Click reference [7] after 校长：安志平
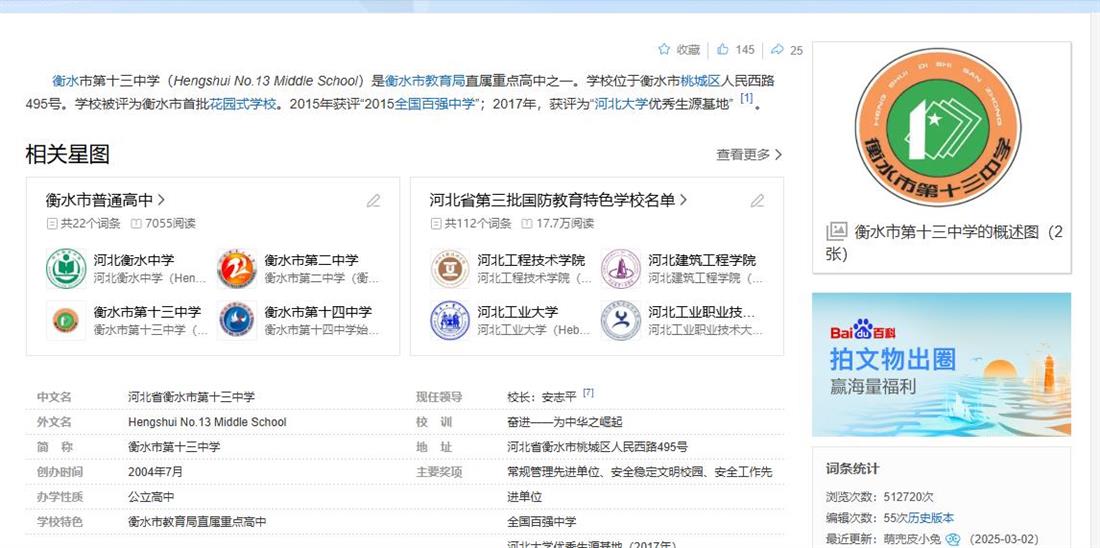 pos(589,393)
